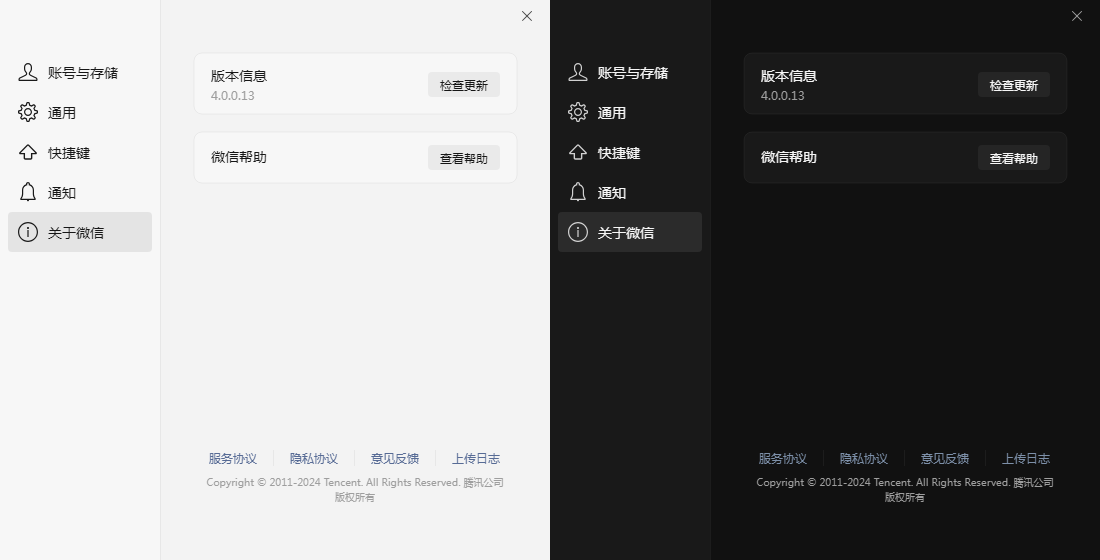
Task: Open 服务协议 link in the dark window
Action: (783, 458)
